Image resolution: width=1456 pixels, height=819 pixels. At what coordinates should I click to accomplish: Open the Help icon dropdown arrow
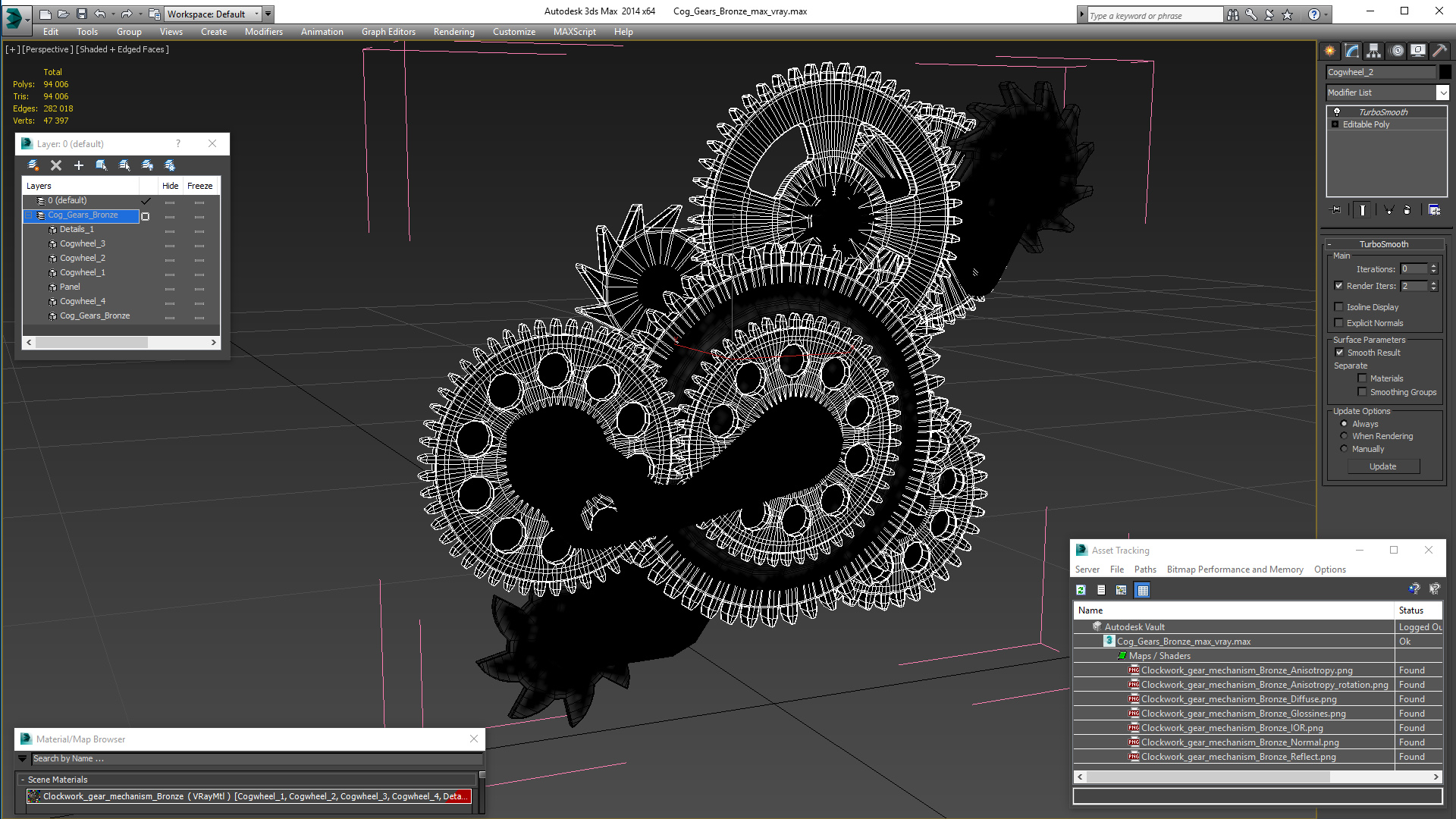(1325, 14)
